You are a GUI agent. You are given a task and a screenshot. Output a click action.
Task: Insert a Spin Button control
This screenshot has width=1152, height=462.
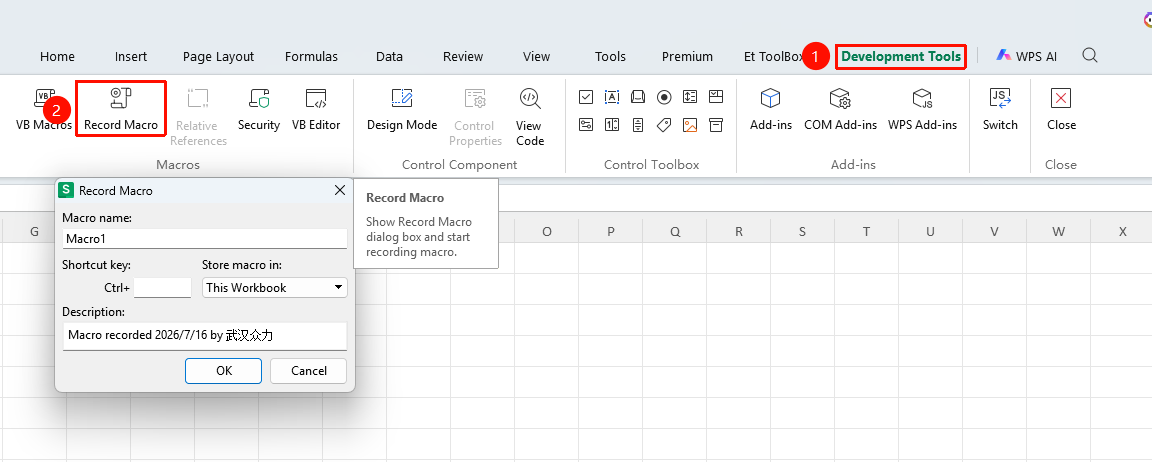pyautogui.click(x=612, y=125)
